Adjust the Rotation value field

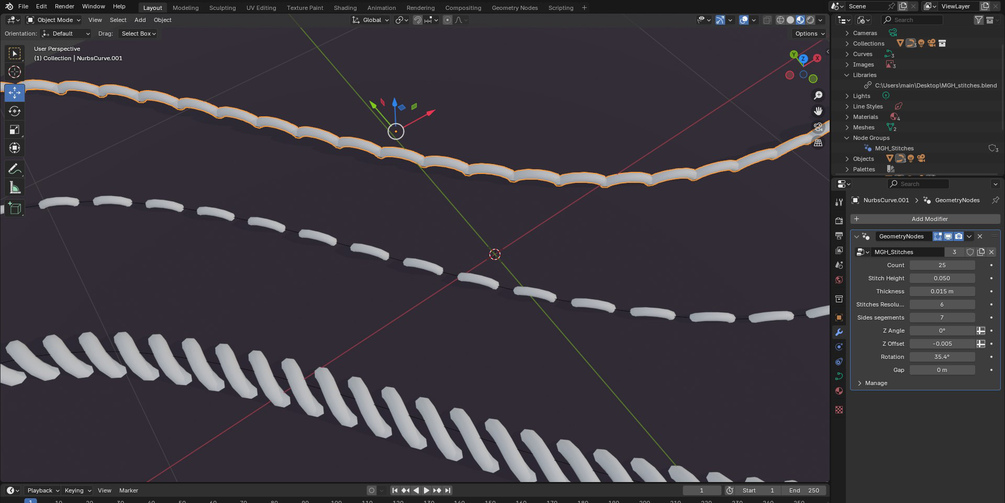(942, 357)
